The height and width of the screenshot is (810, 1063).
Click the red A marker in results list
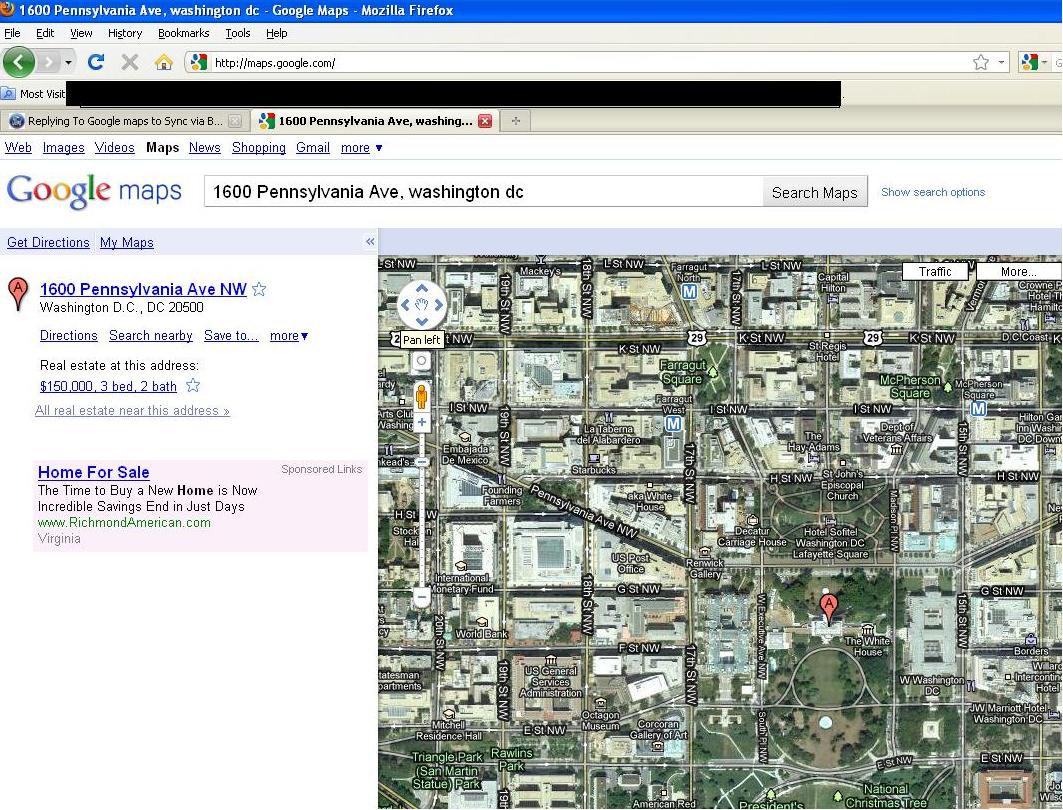(18, 294)
